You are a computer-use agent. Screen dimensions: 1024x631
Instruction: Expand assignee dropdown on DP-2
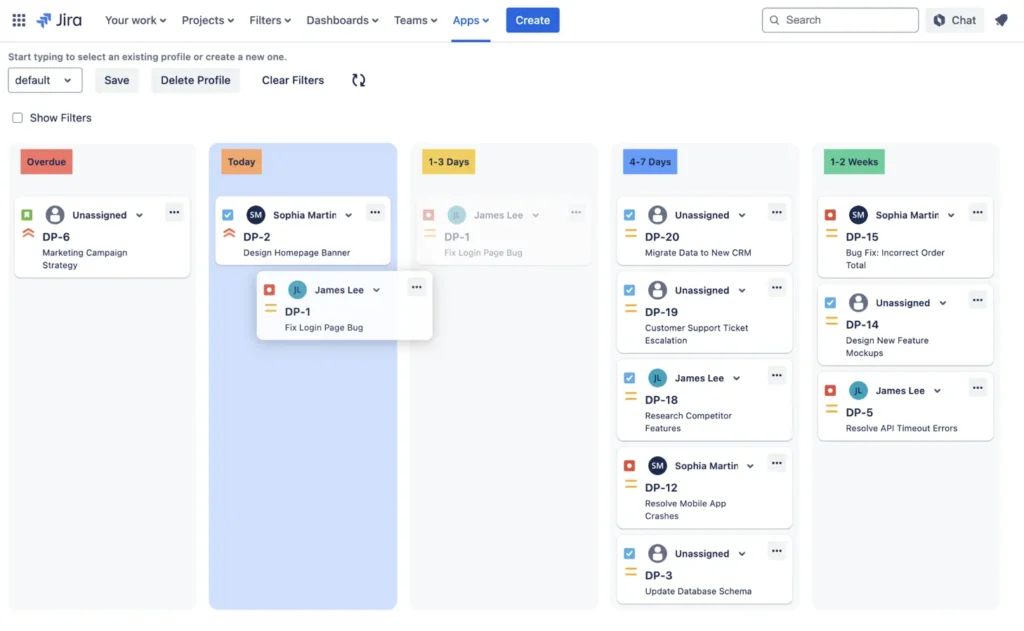click(349, 216)
